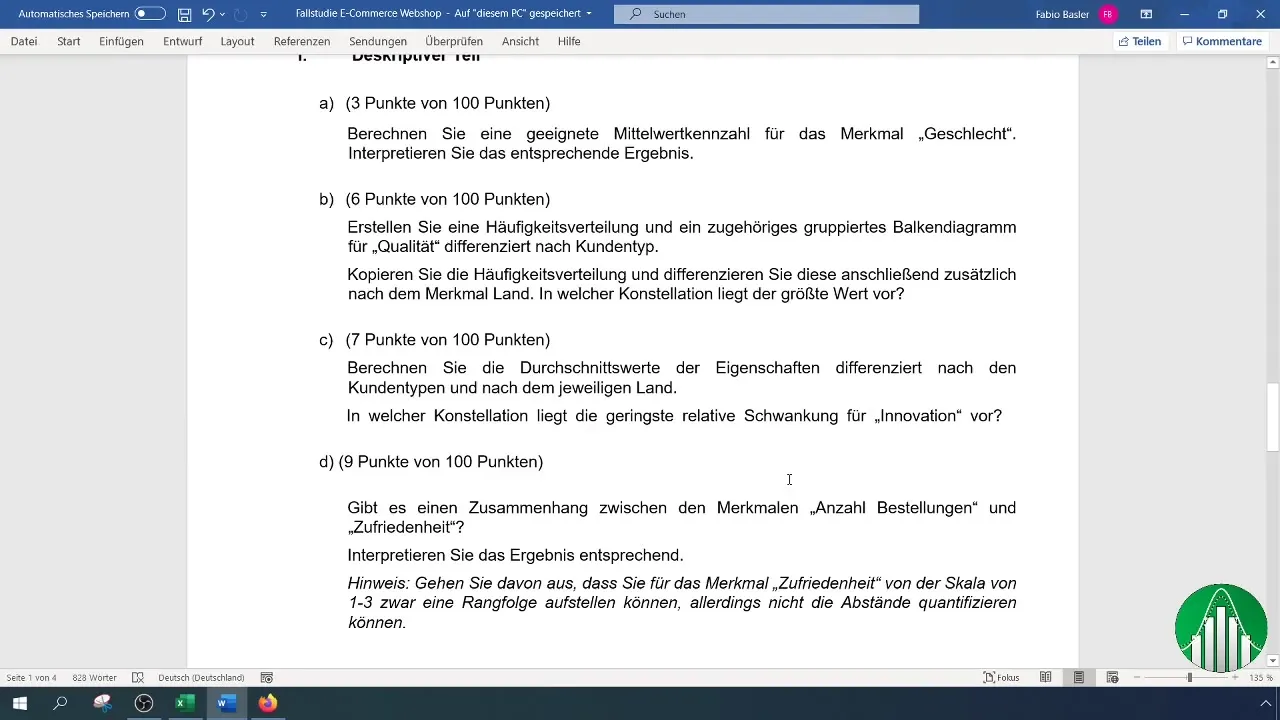Open the Fabio Basler account avatar

pyautogui.click(x=1108, y=15)
